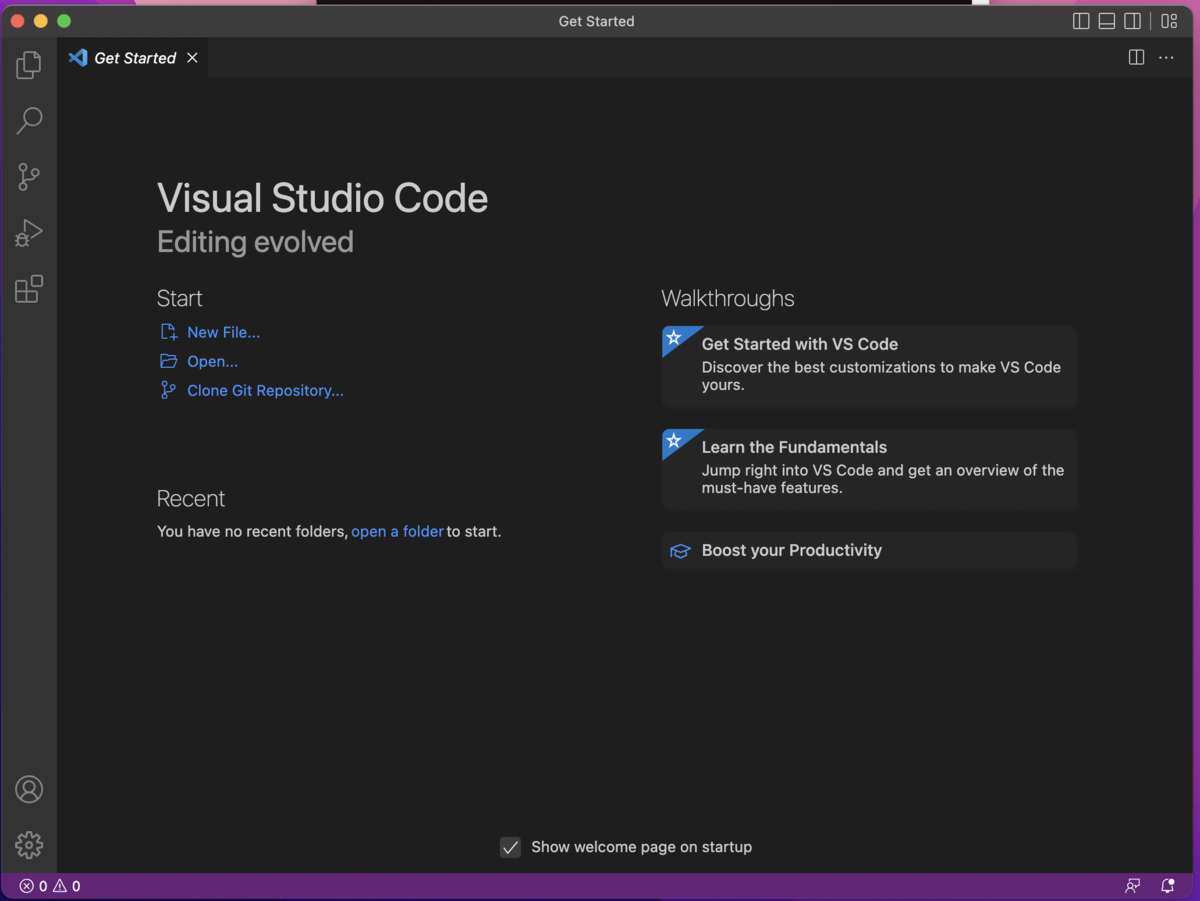Open the Boost your Productivity walkthrough

[869, 550]
